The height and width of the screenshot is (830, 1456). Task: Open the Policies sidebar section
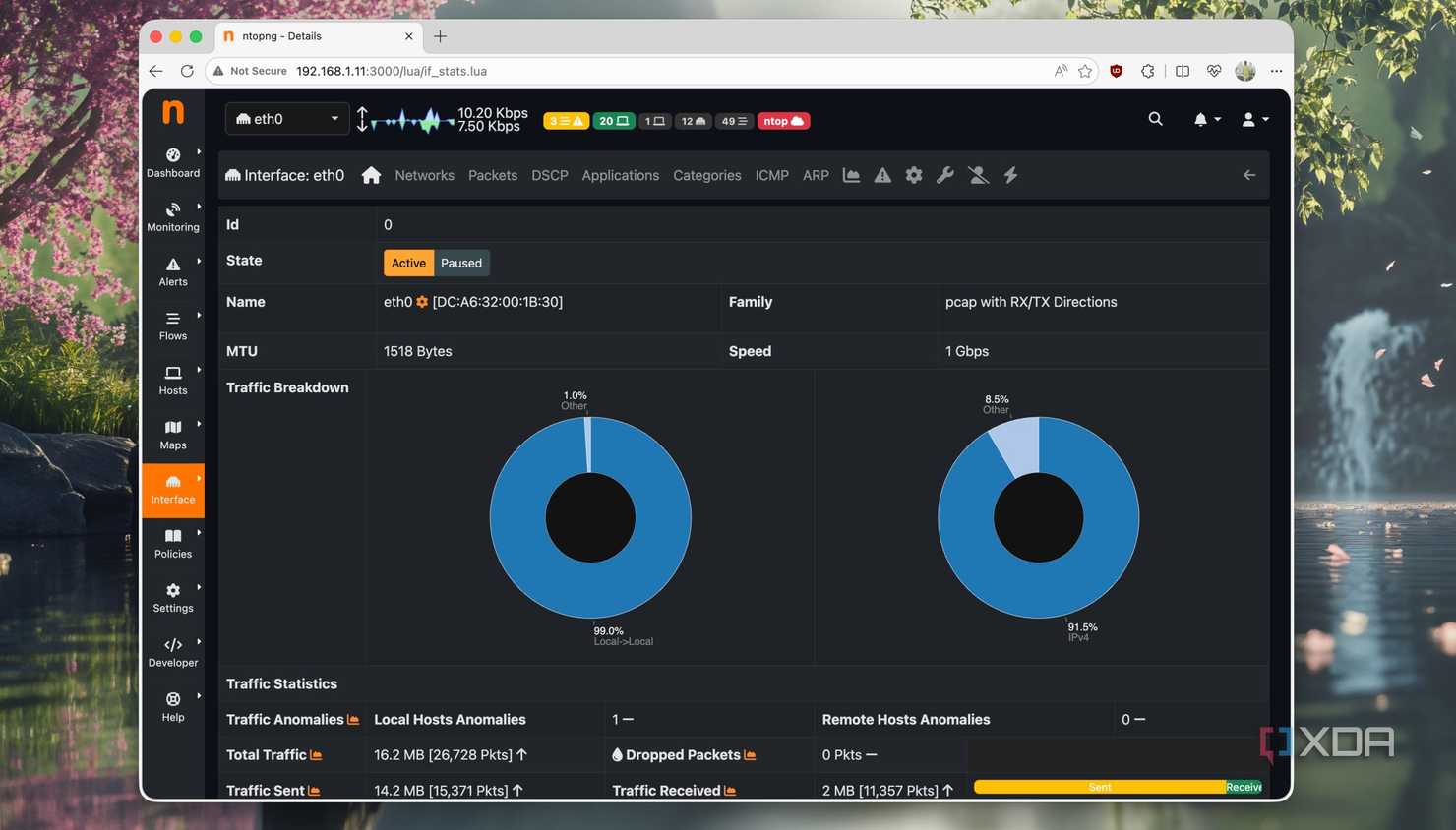[173, 544]
